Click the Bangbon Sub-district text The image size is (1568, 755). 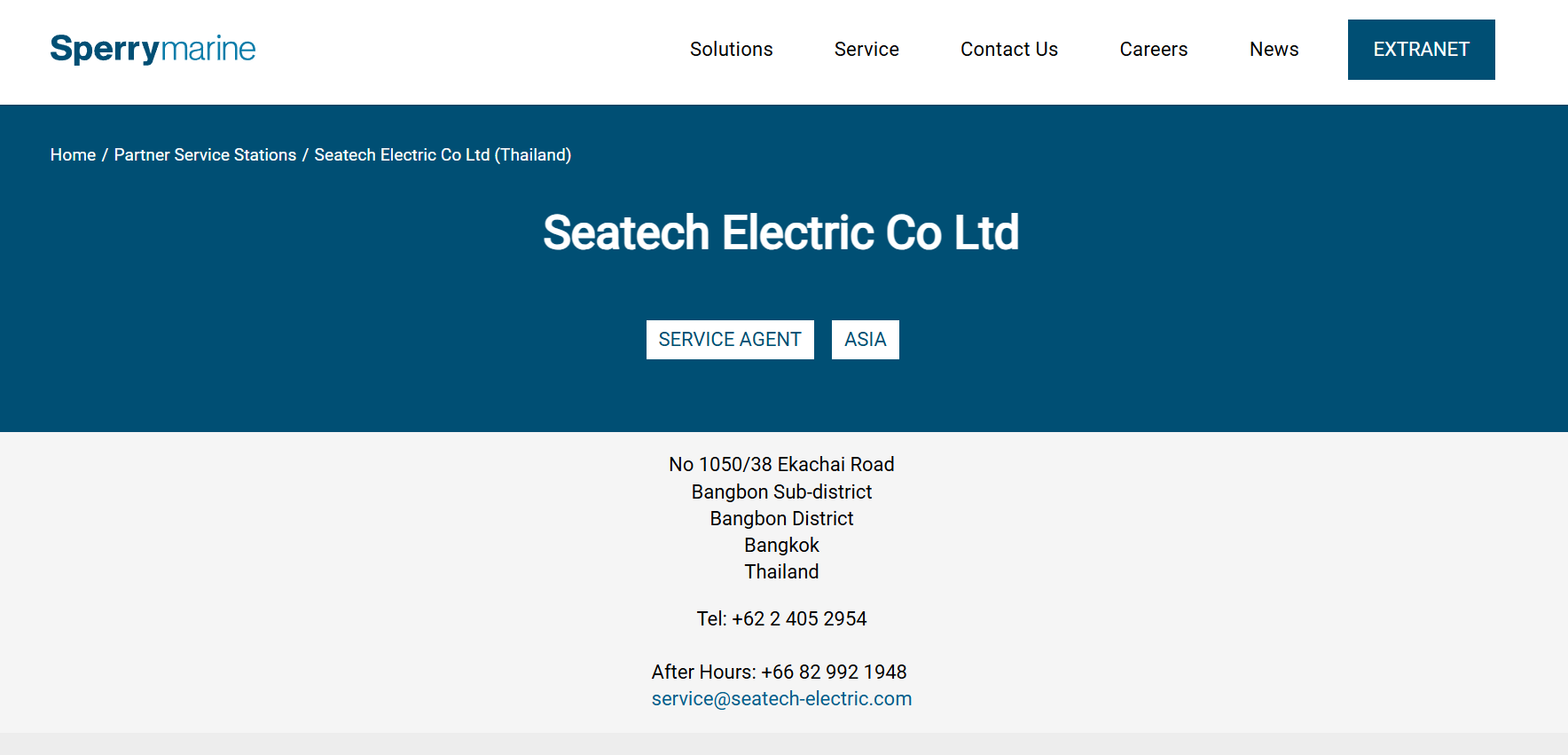click(x=781, y=492)
